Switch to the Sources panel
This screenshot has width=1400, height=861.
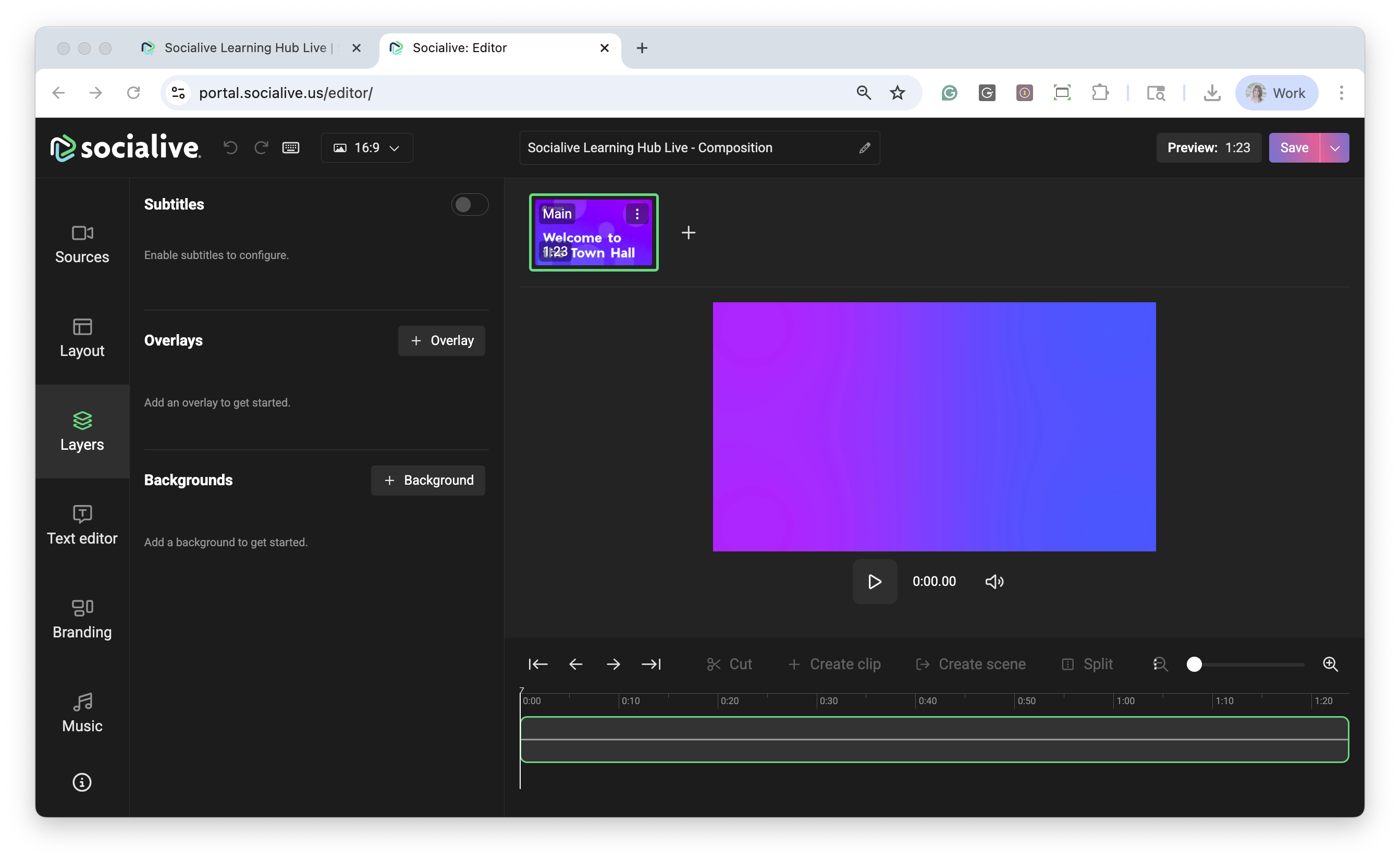[x=82, y=244]
